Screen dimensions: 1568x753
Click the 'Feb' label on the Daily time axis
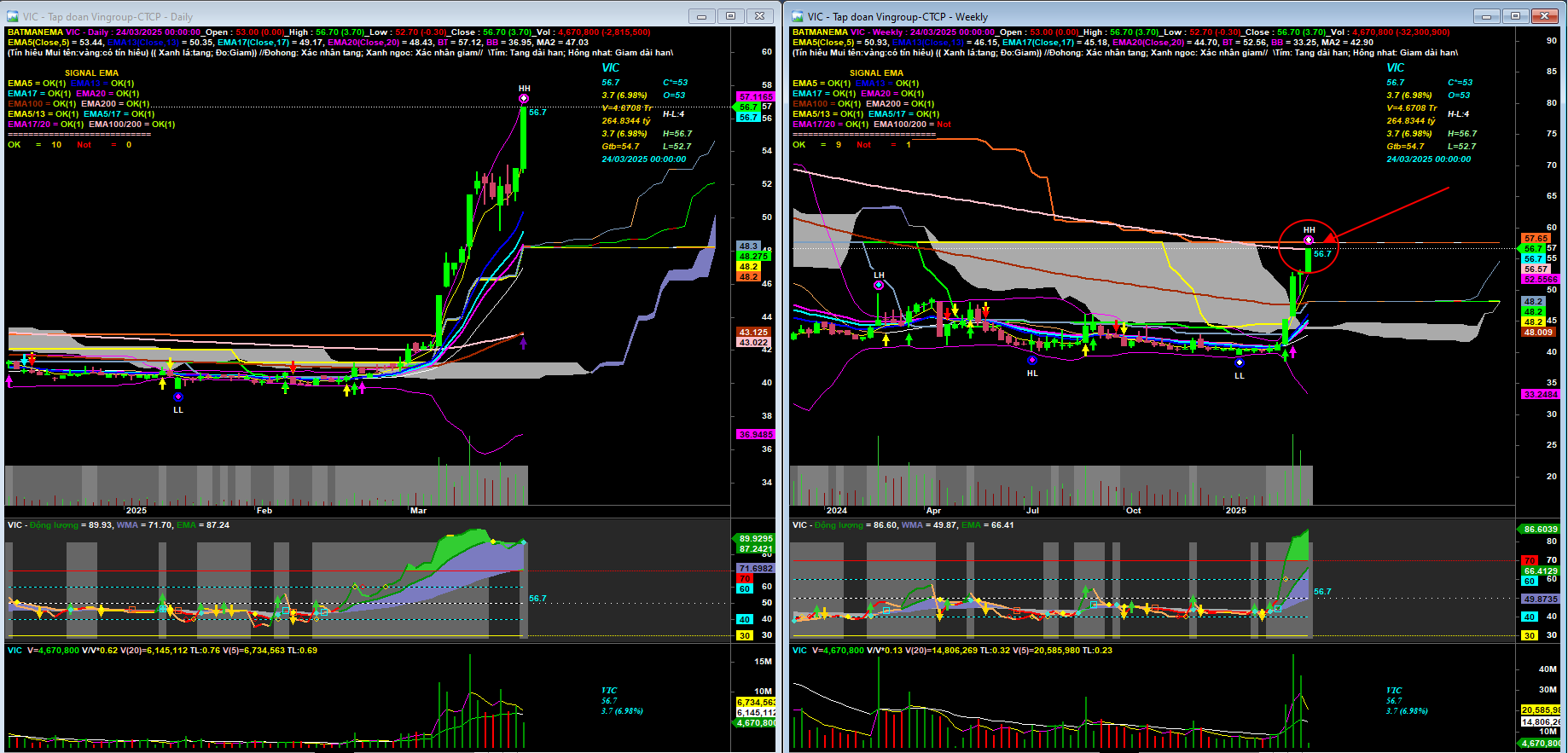tap(264, 511)
